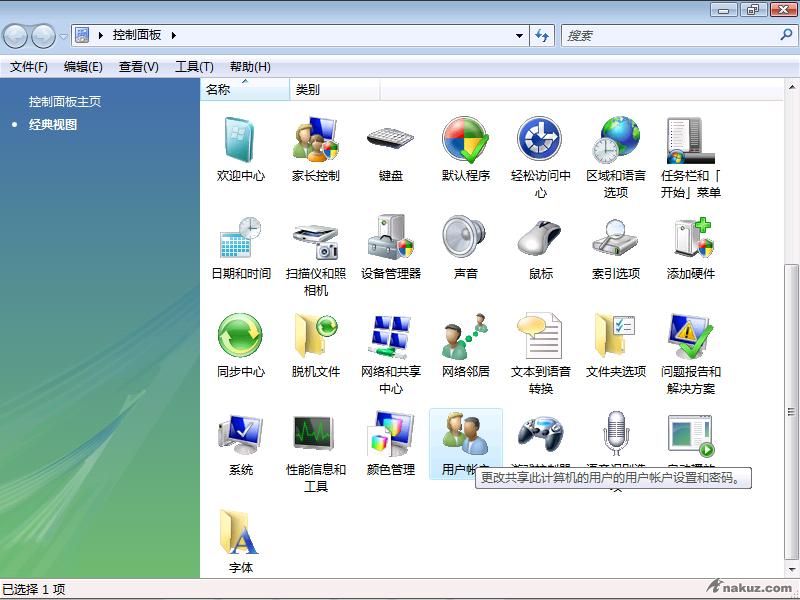Screen dimensions: 800x600
Task: Open the 帮助(H) menu
Action: [250, 67]
